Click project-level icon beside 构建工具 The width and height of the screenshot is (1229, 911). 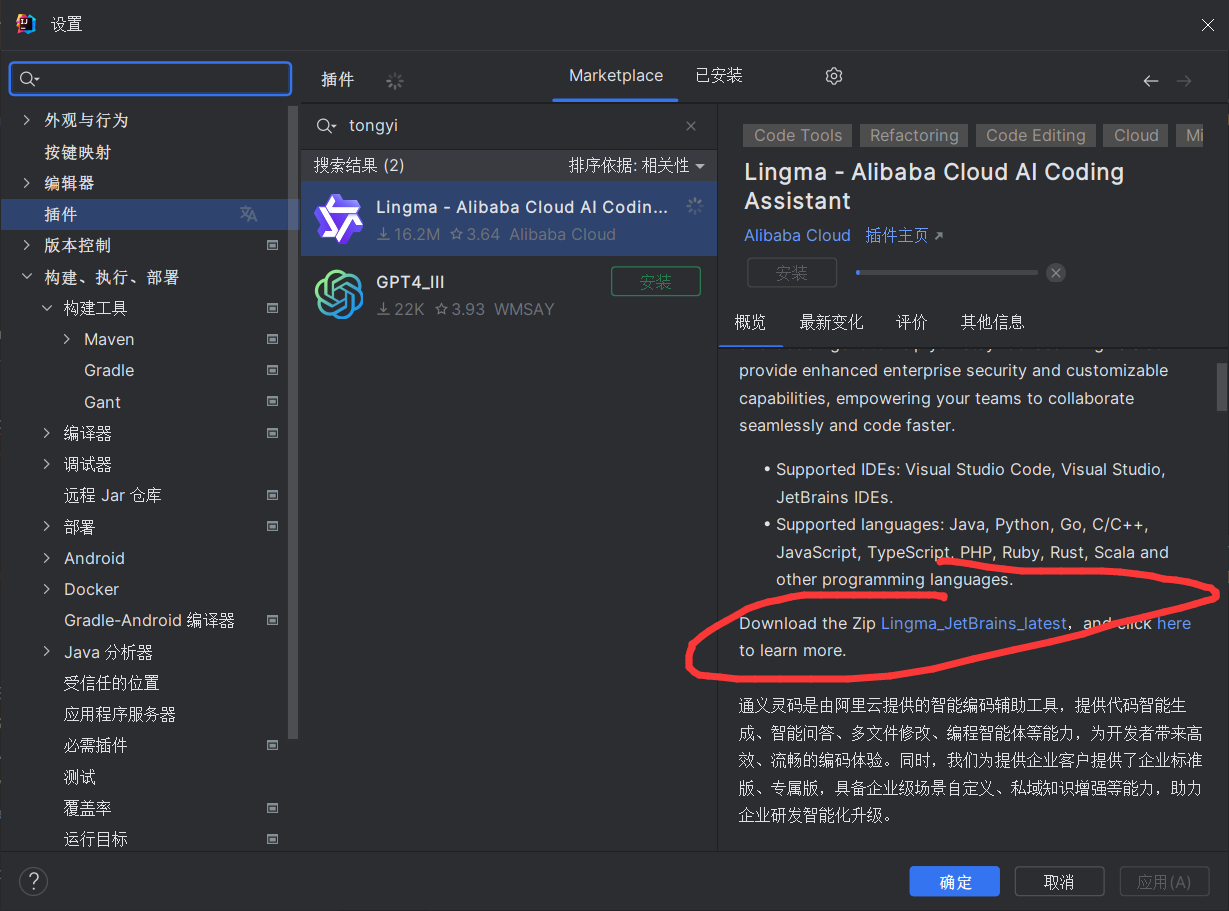pos(272,308)
